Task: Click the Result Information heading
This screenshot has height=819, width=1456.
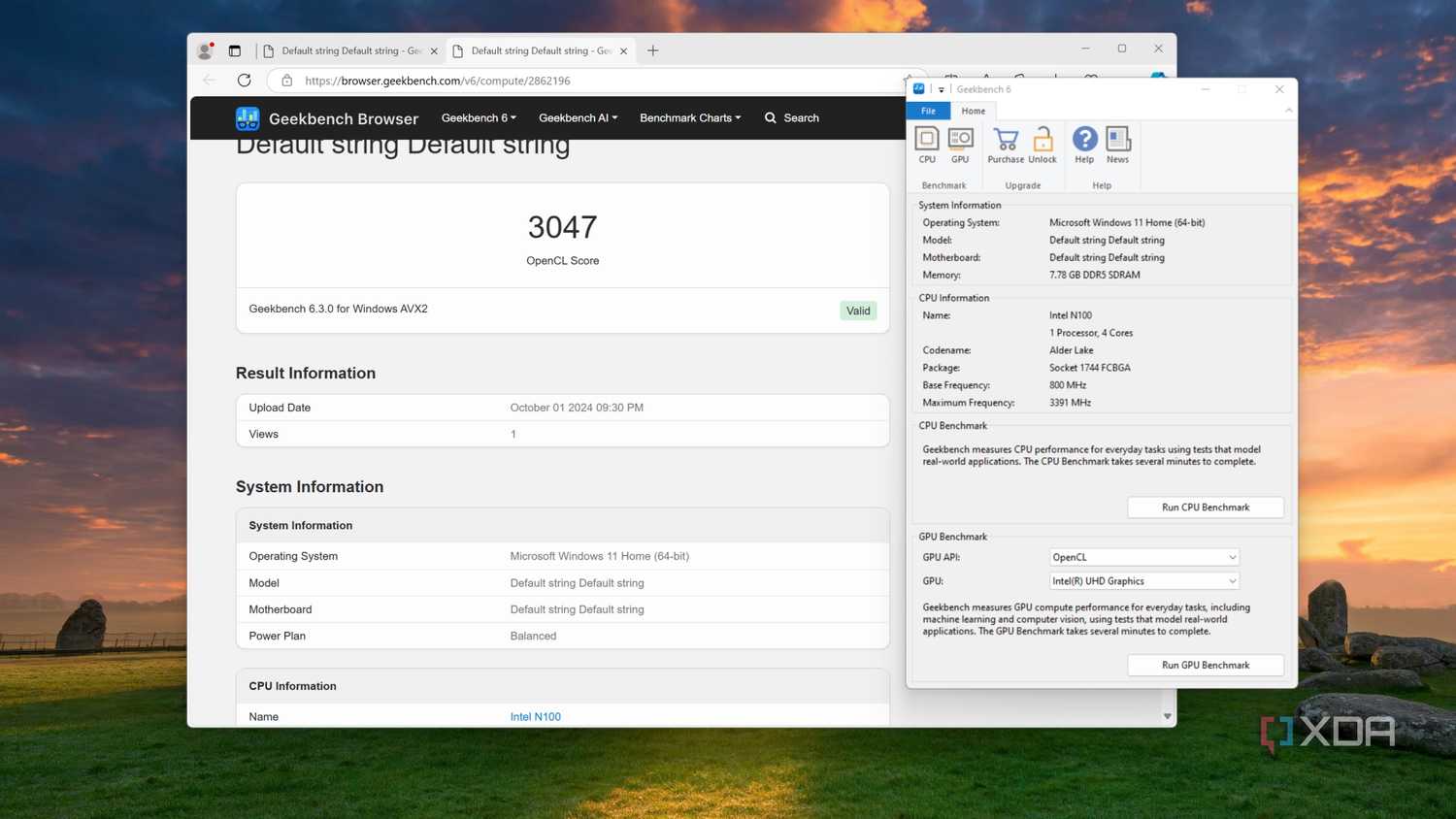Action: 305,374
